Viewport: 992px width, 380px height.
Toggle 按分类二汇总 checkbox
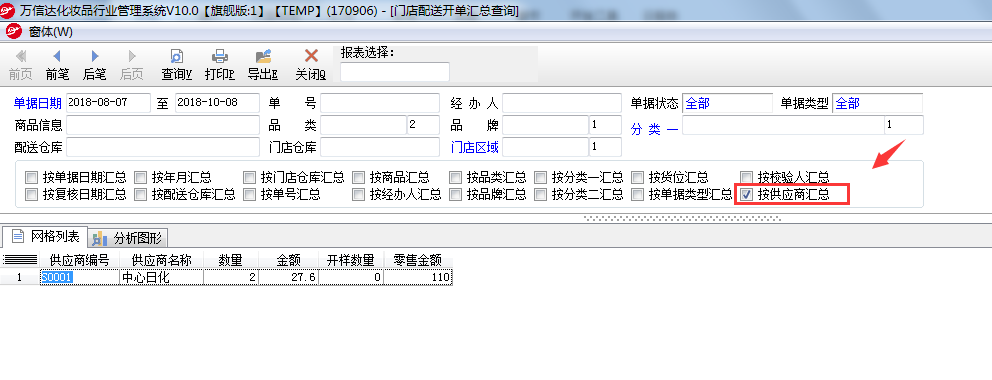pyautogui.click(x=540, y=194)
